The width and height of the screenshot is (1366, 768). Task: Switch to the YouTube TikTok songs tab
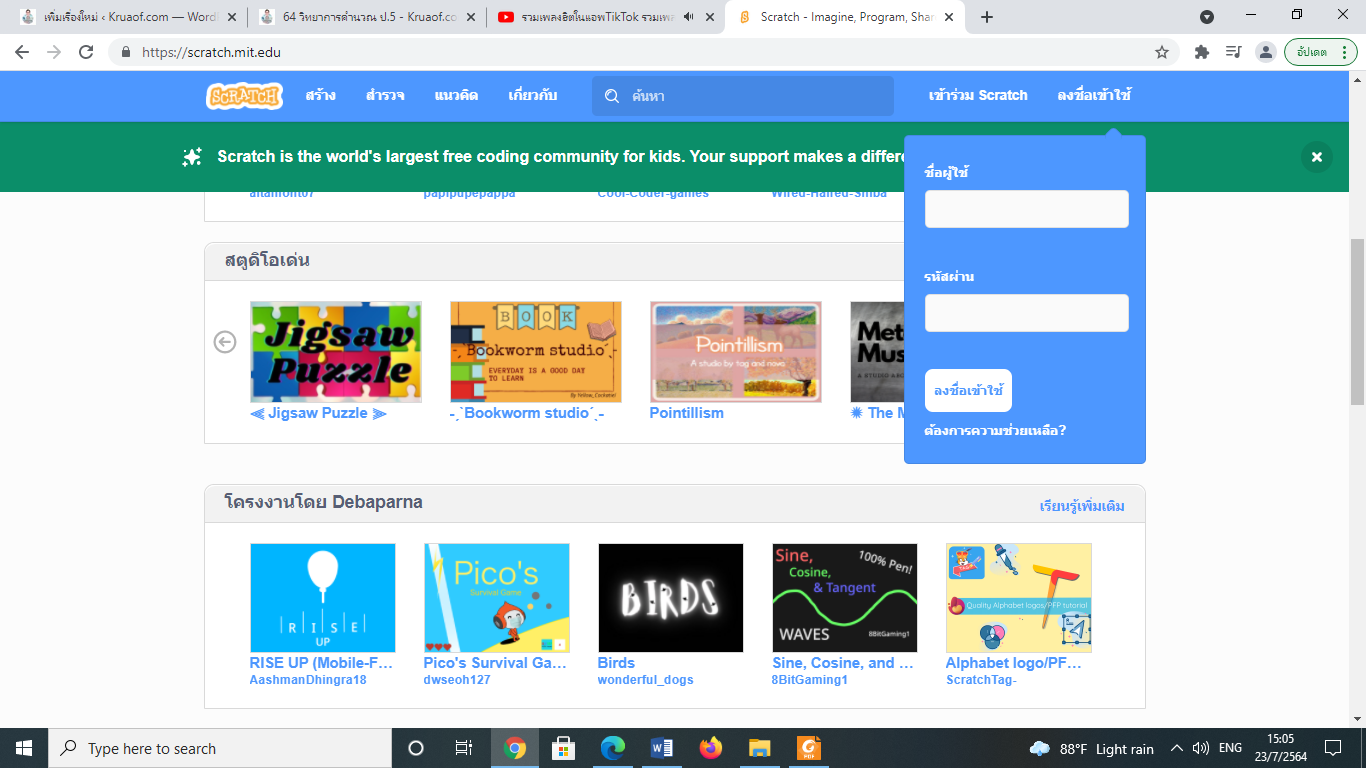pyautogui.click(x=595, y=17)
